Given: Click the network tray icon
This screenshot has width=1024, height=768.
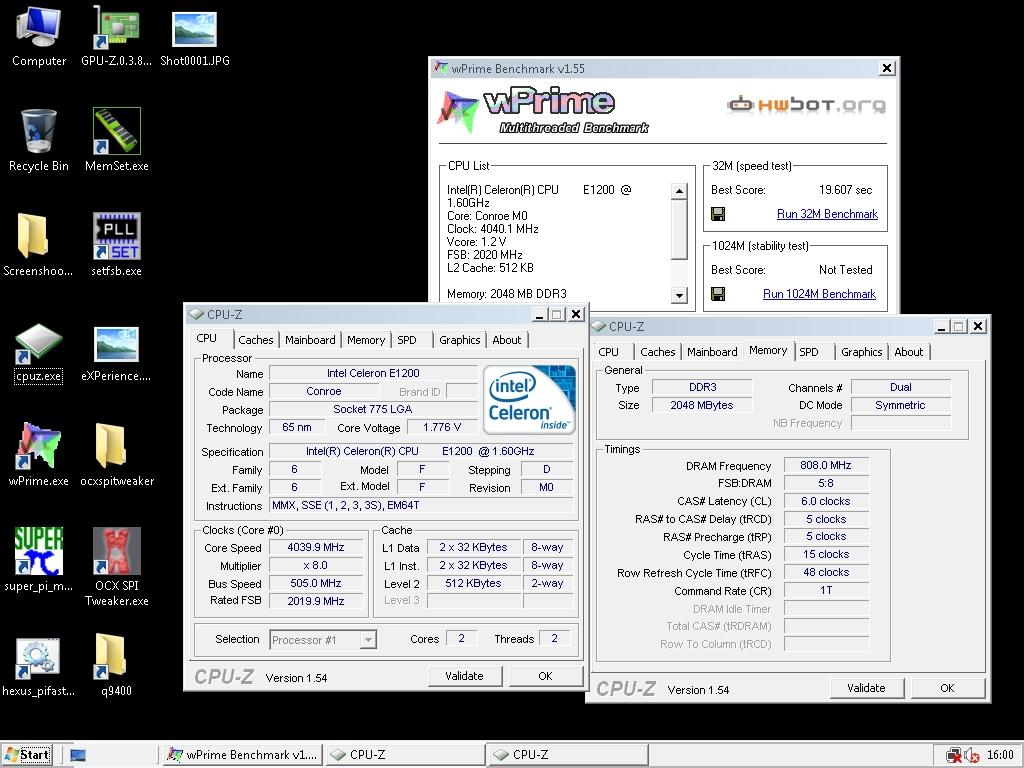Looking at the screenshot, I should tap(954, 756).
